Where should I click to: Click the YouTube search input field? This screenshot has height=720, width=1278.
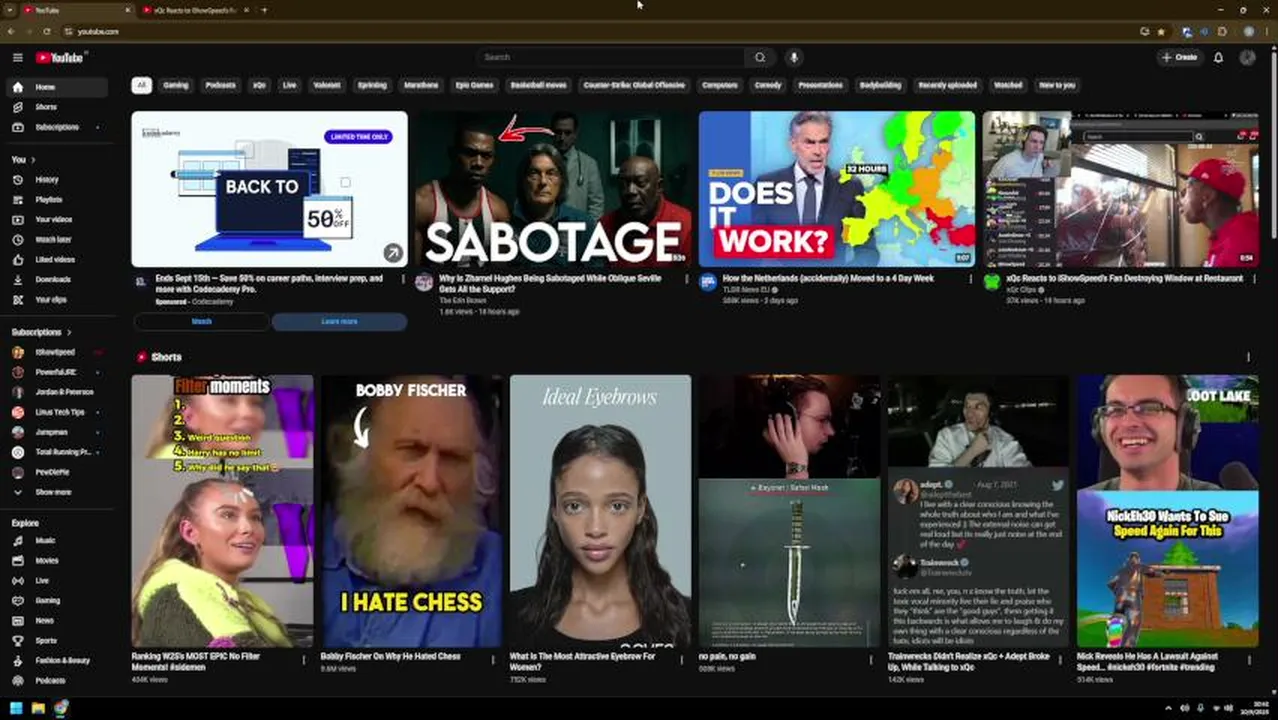tap(610, 57)
